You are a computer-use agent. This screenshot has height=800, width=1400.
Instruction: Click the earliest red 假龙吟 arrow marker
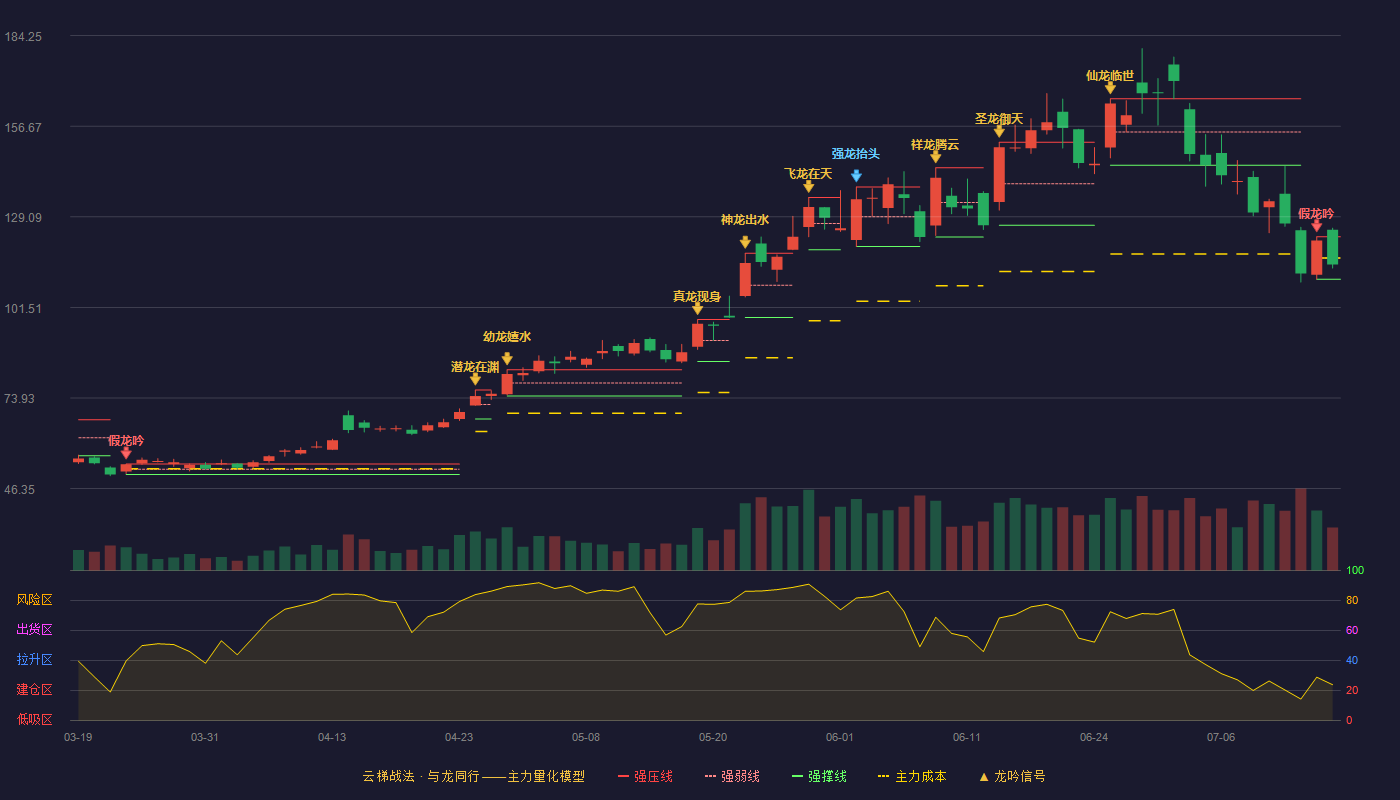pyautogui.click(x=126, y=453)
